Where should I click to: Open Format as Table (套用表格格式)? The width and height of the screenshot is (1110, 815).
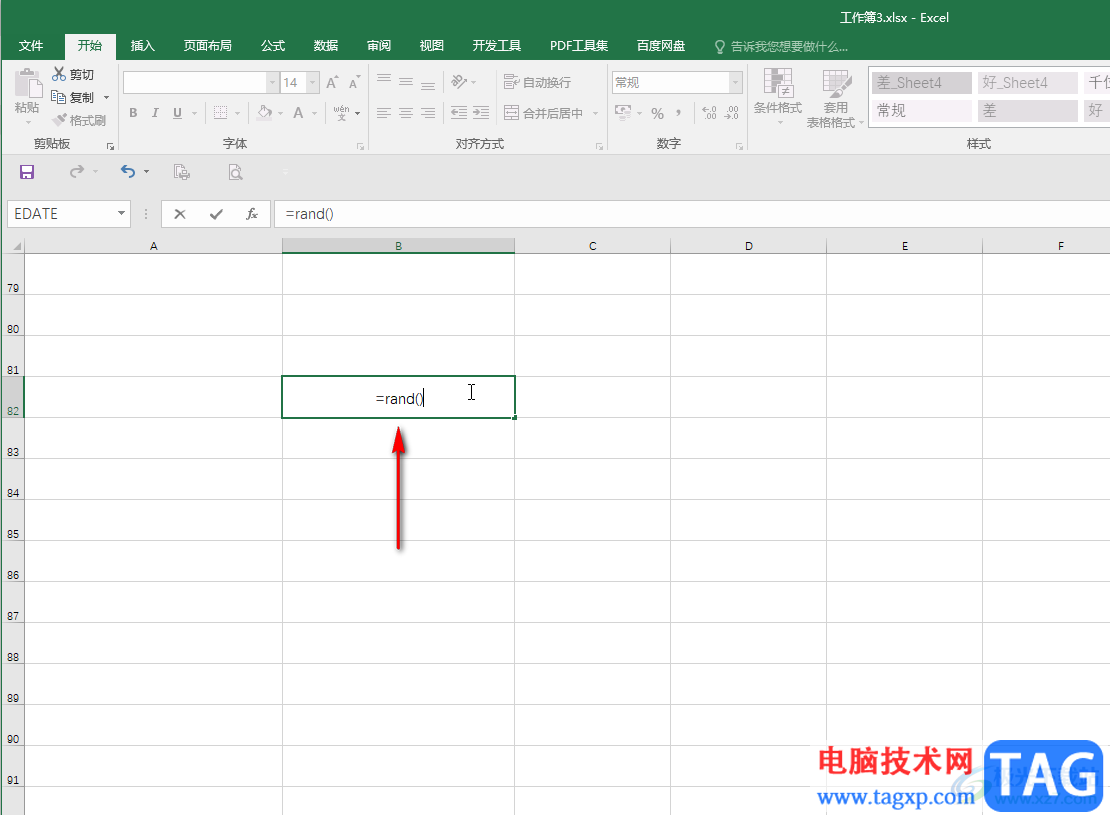[x=835, y=98]
